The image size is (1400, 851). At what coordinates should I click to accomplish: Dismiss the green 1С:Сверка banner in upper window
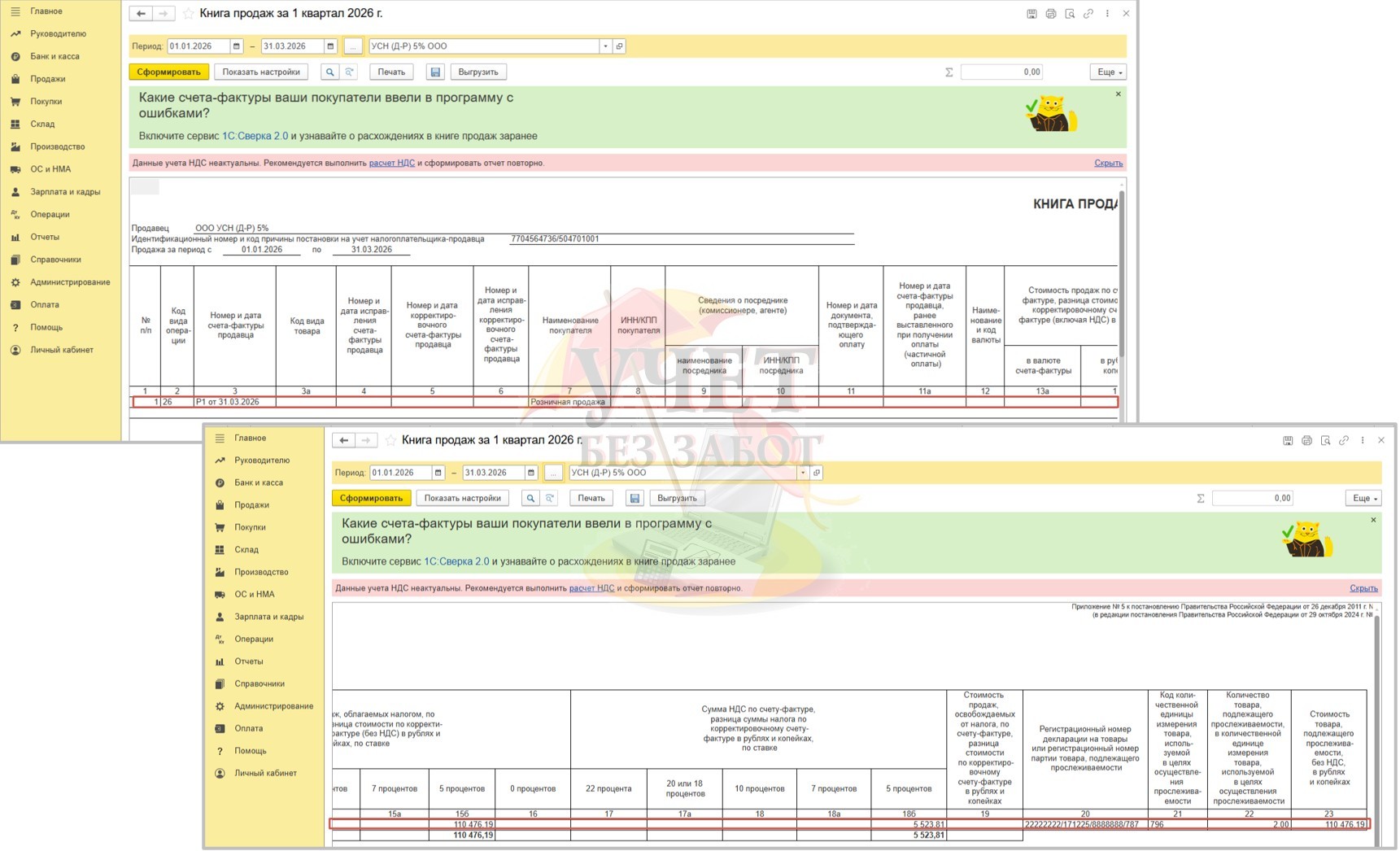[1118, 94]
